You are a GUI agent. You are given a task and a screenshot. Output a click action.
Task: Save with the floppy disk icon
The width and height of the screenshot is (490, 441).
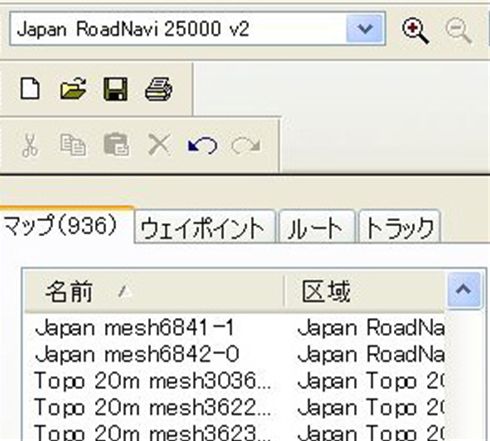pyautogui.click(x=115, y=89)
